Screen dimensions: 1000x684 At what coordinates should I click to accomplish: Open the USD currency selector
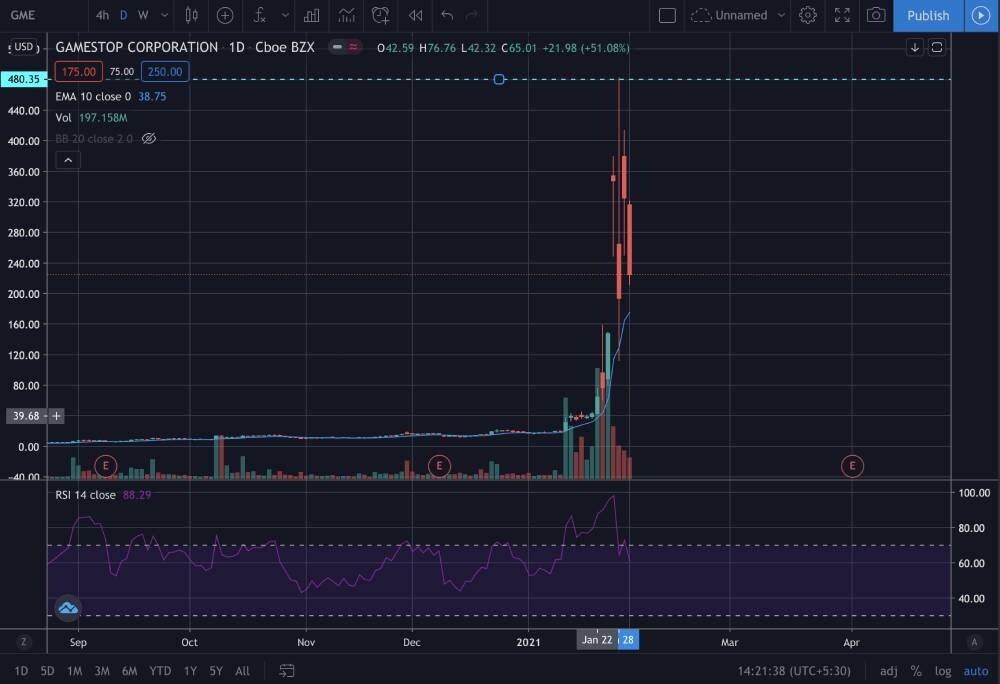24,47
